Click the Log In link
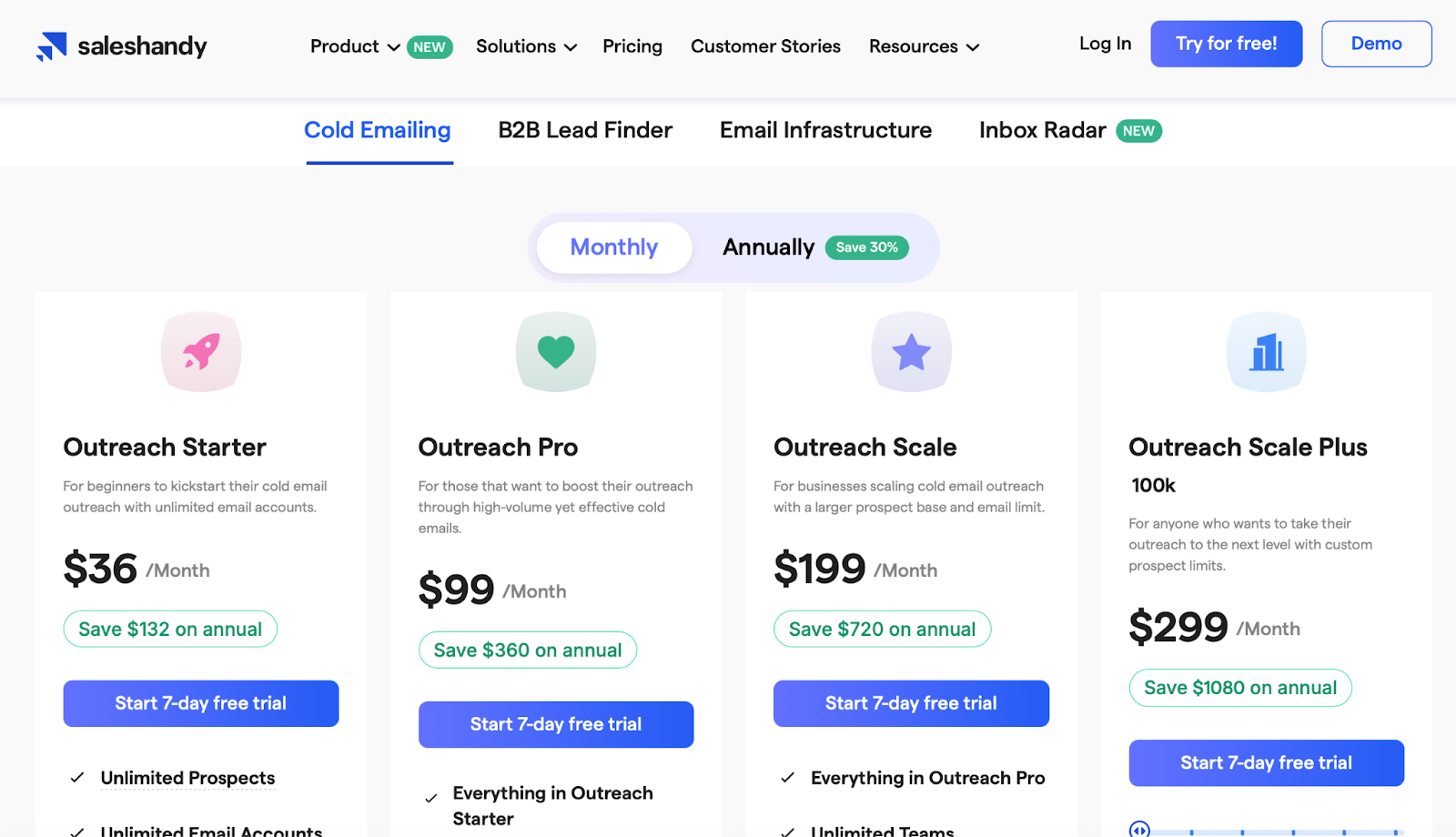Viewport: 1456px width, 837px height. pos(1104,43)
